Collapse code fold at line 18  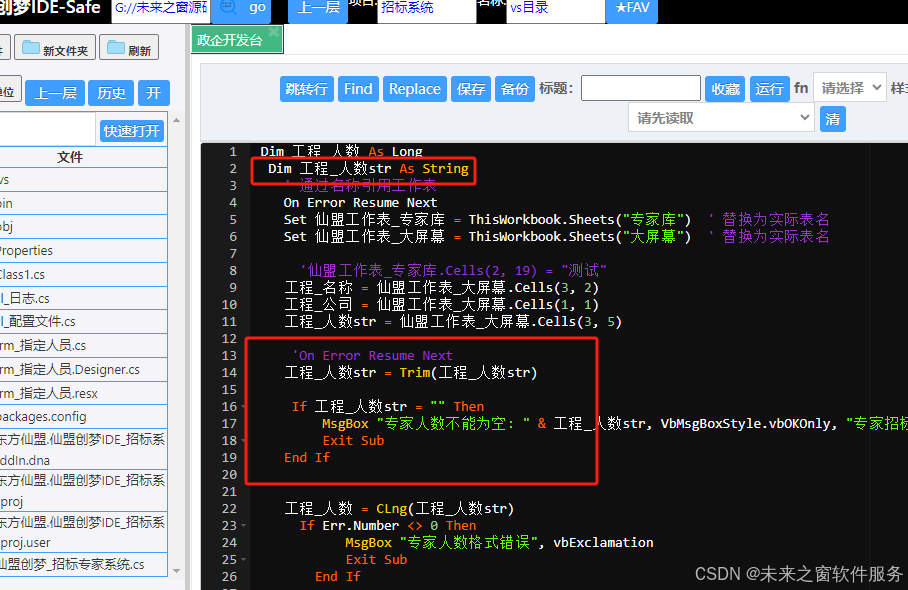243,441
